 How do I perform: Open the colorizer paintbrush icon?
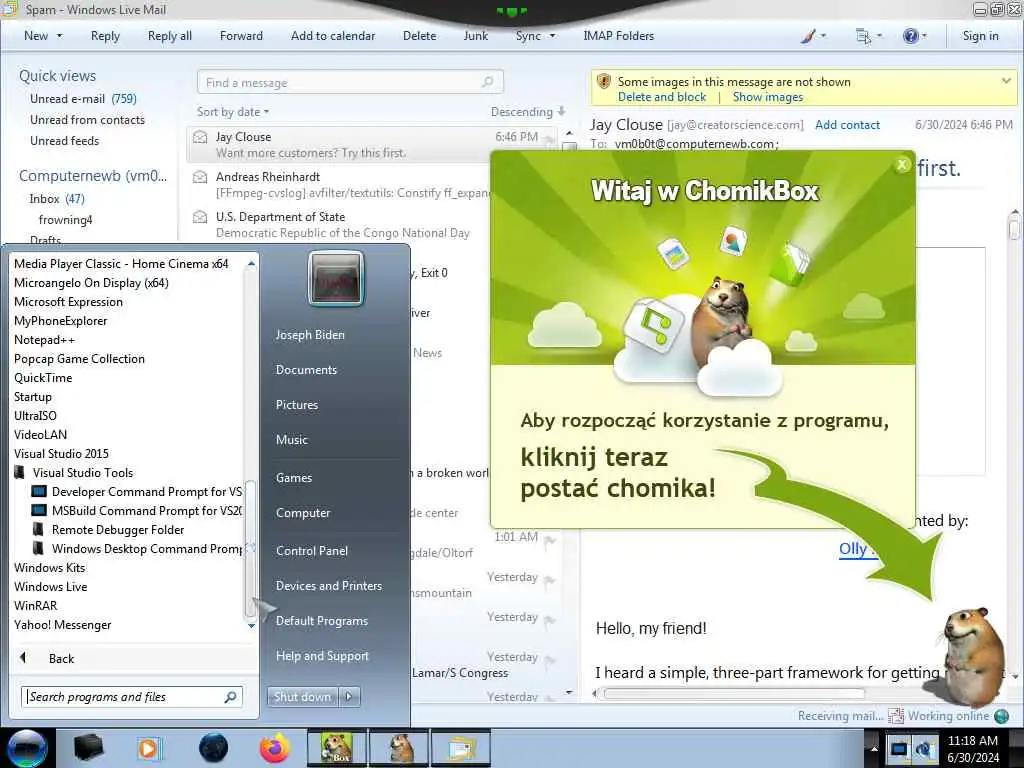(808, 37)
